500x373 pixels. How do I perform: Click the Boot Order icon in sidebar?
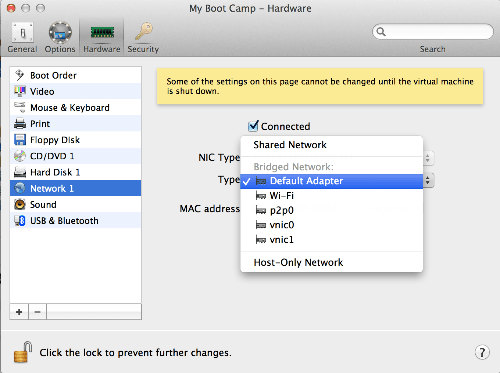coord(20,75)
